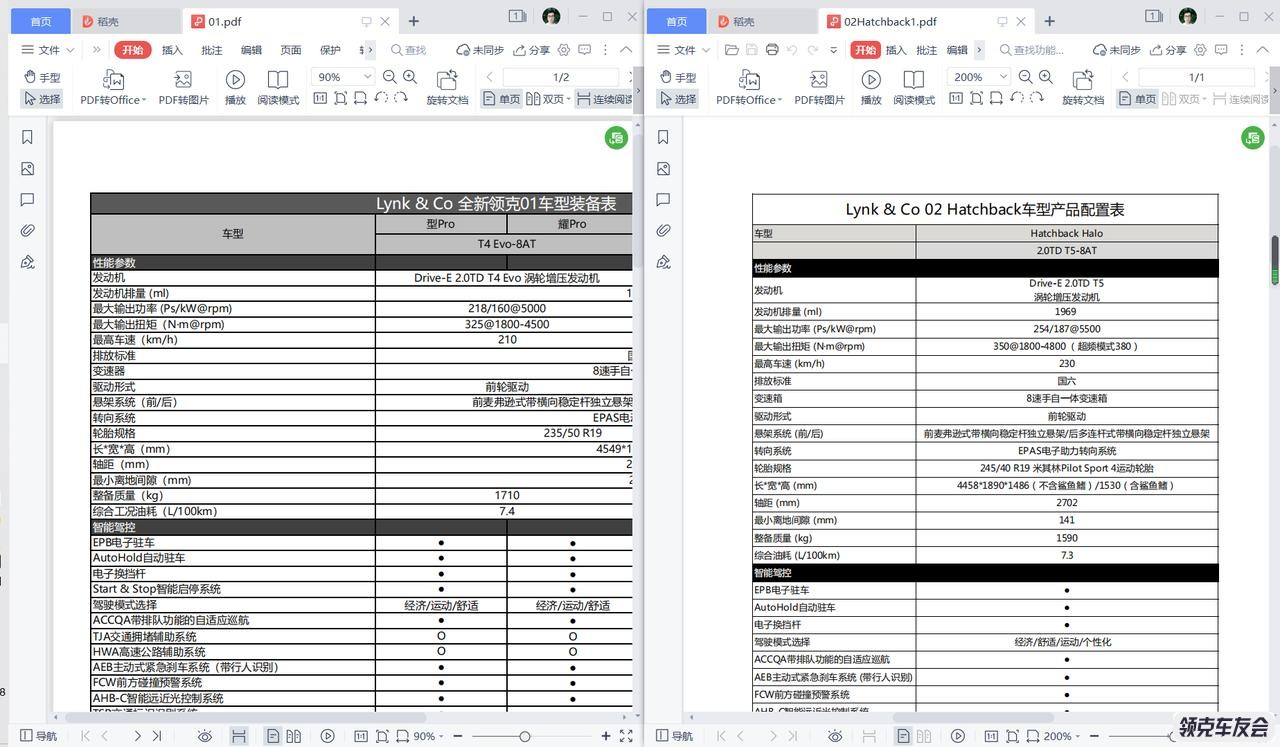Collapse ribbon in 01.pdf window
Screen dimensions: 1280x747
coord(626,50)
